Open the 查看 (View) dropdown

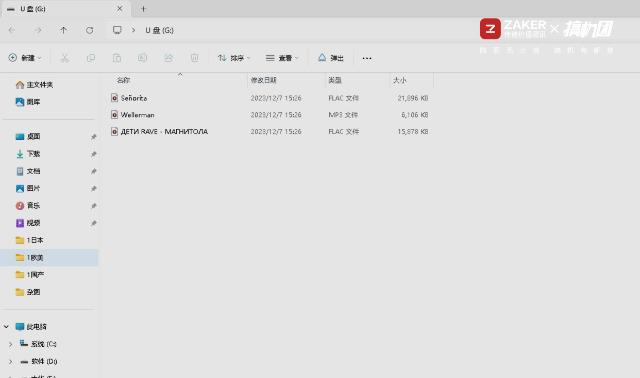tap(282, 58)
